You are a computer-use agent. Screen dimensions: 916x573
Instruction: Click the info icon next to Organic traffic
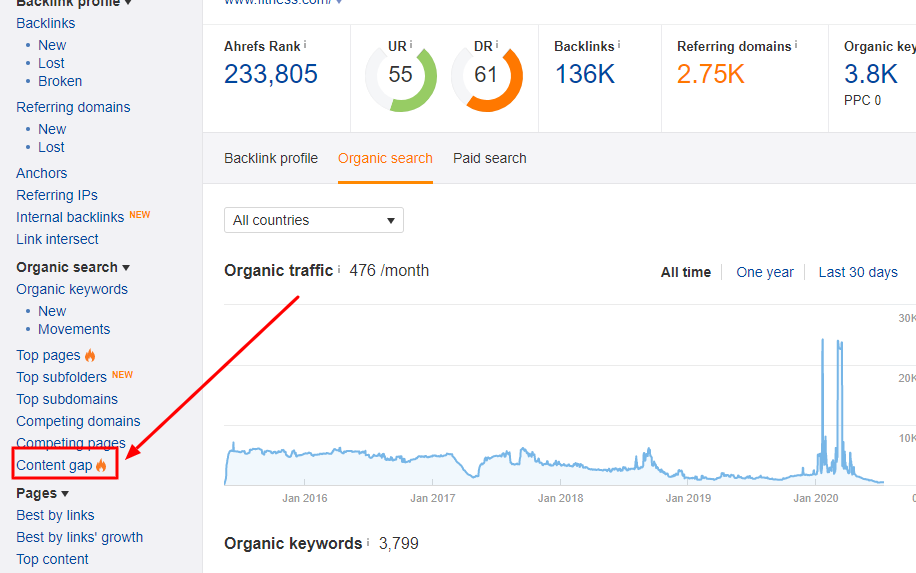click(339, 269)
